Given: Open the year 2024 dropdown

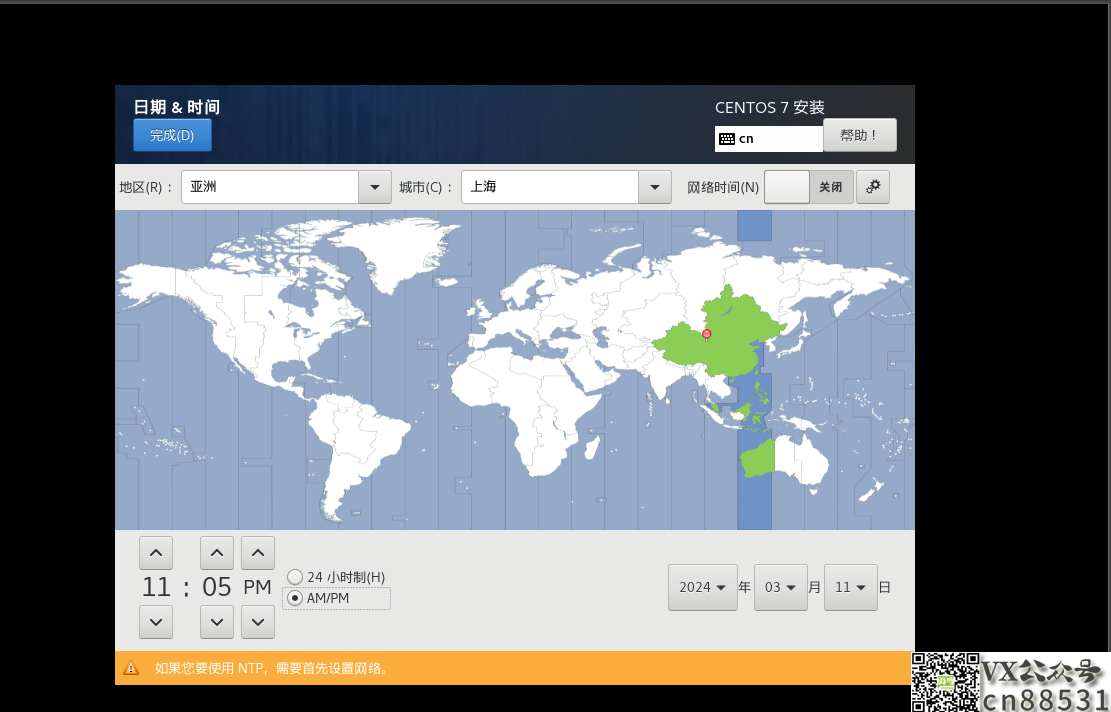Looking at the screenshot, I should click(x=702, y=587).
